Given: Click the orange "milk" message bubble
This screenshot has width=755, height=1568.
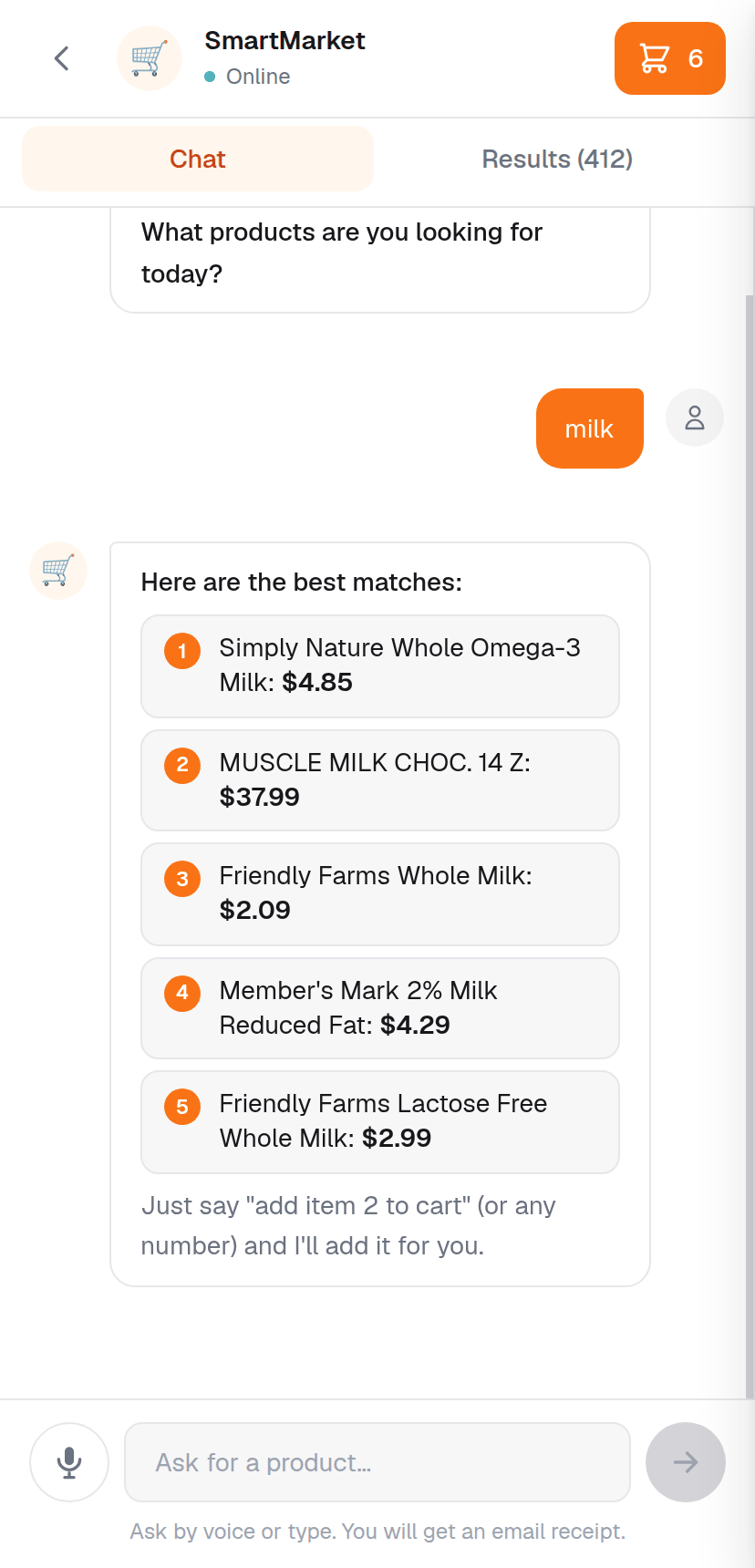Looking at the screenshot, I should click(x=590, y=428).
